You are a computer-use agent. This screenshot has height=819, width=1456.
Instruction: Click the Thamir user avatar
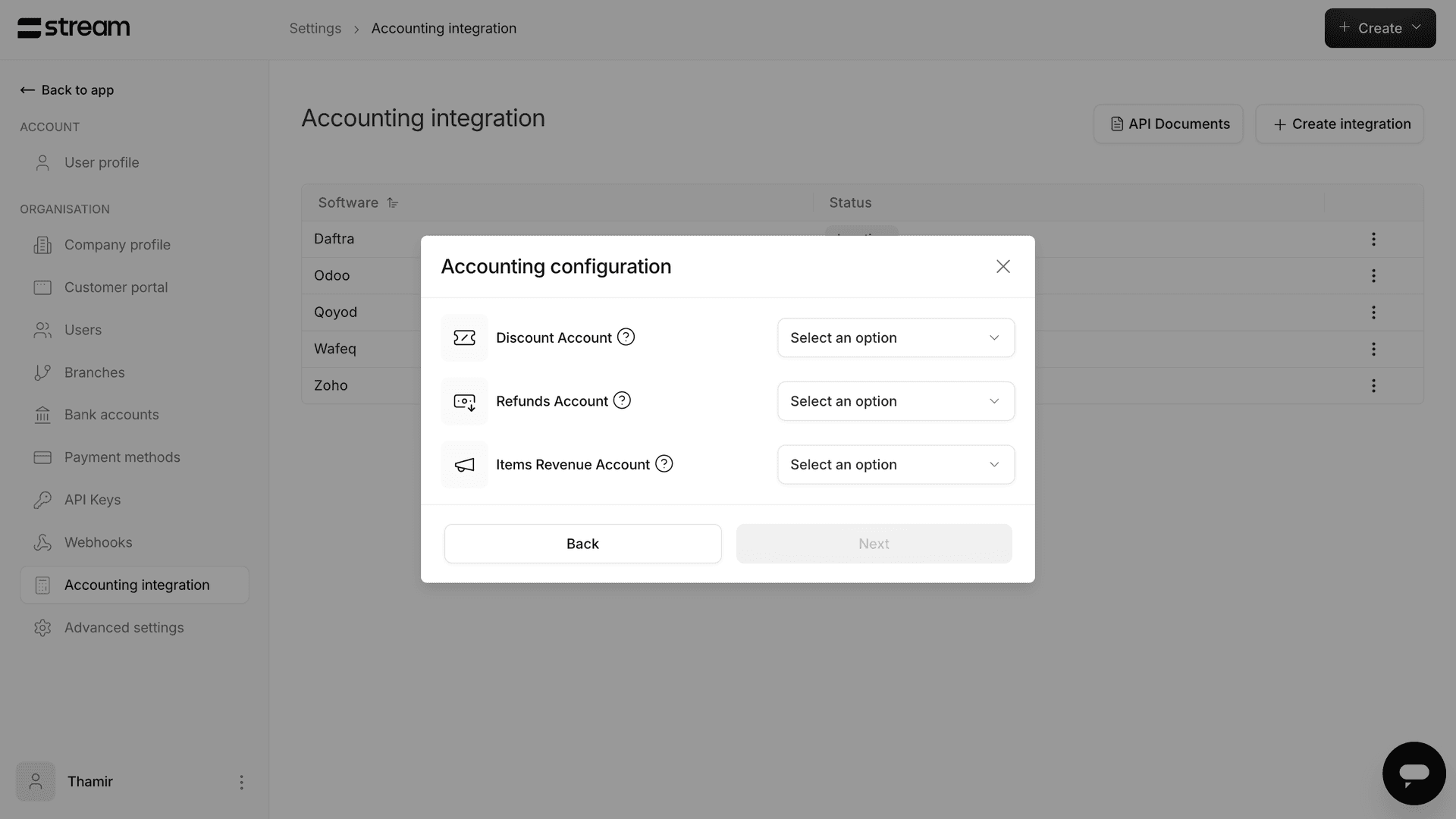point(36,782)
